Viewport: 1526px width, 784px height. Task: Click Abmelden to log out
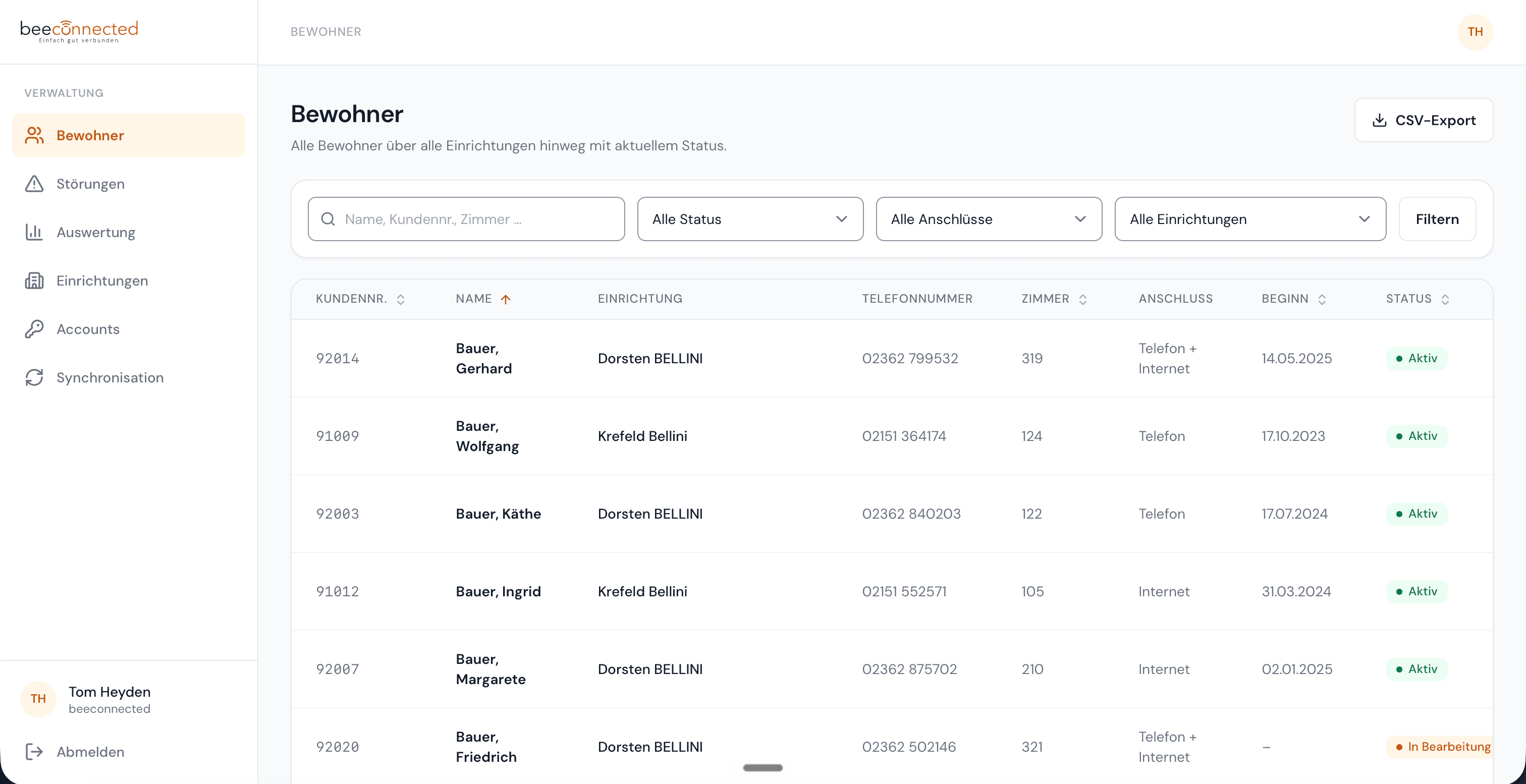pos(90,752)
